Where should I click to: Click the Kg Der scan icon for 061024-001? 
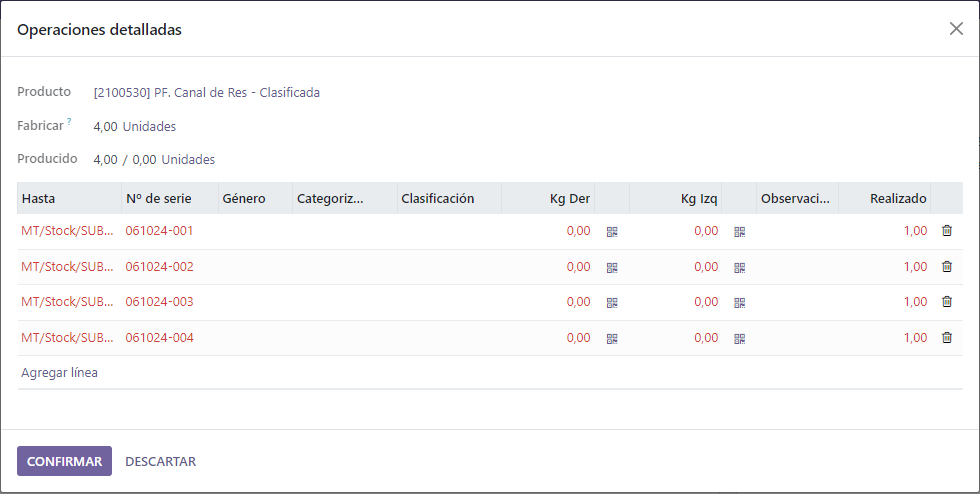pos(612,232)
